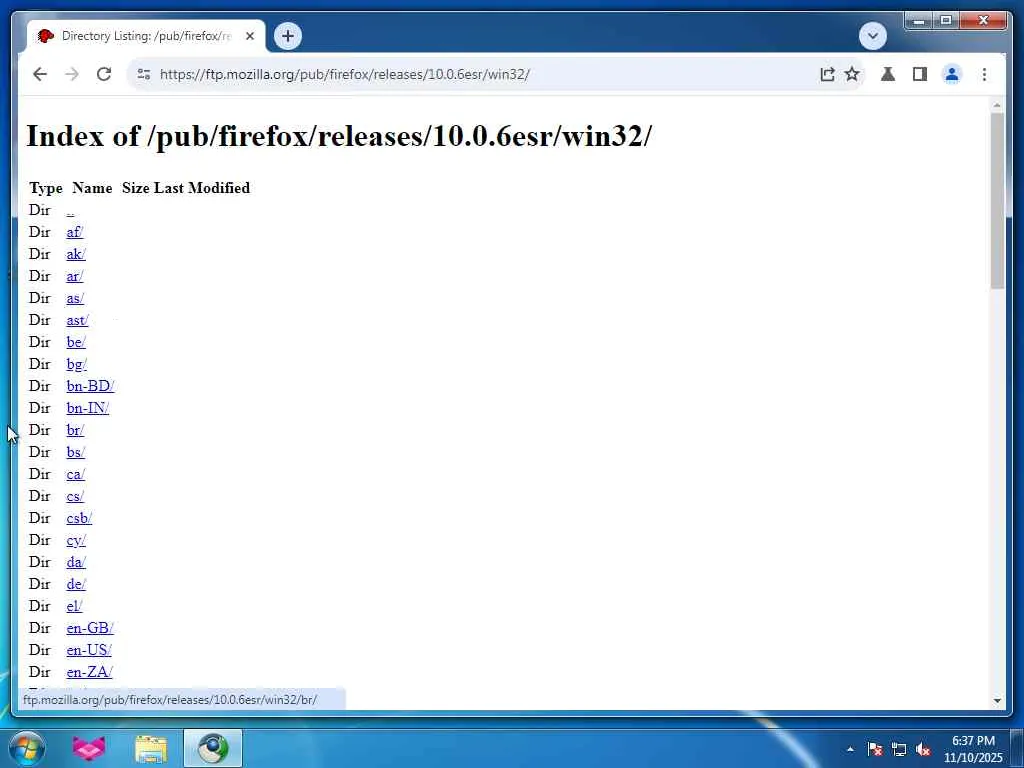Viewport: 1024px width, 768px height.
Task: Open the parent directory '..' link
Action: [x=70, y=210]
